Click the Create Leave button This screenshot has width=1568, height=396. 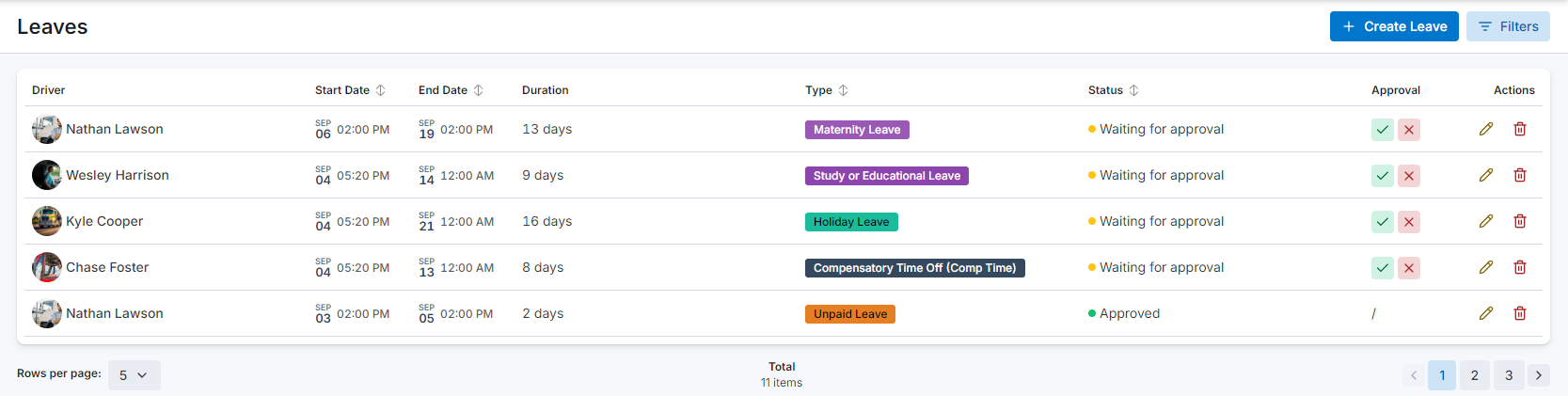(1393, 26)
